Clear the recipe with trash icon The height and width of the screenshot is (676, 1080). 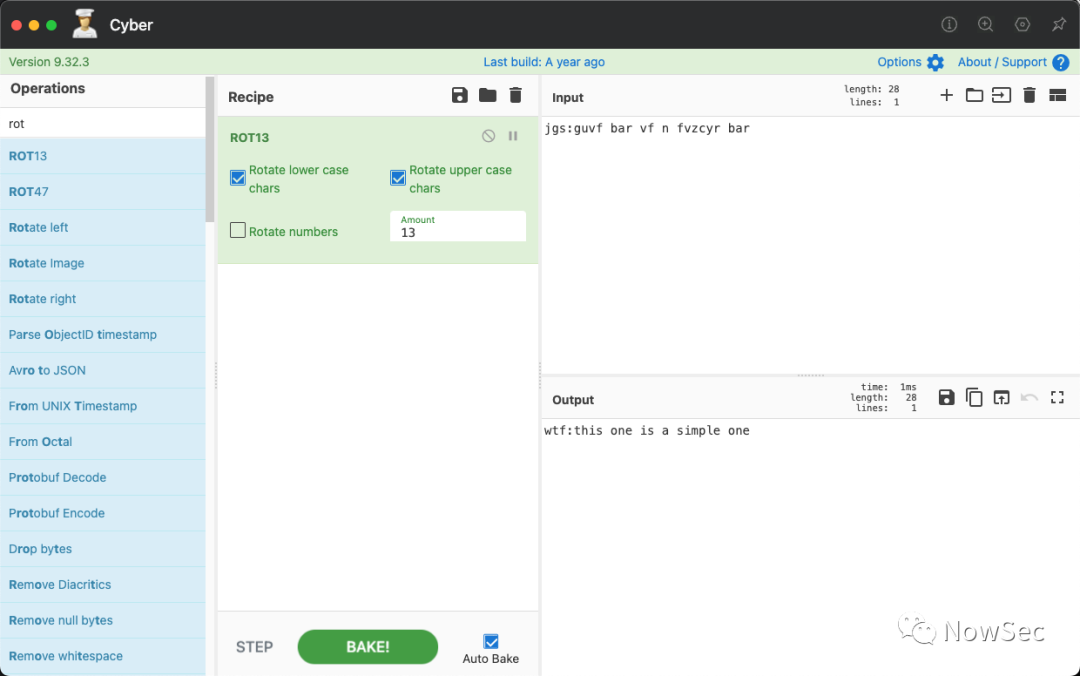515,95
